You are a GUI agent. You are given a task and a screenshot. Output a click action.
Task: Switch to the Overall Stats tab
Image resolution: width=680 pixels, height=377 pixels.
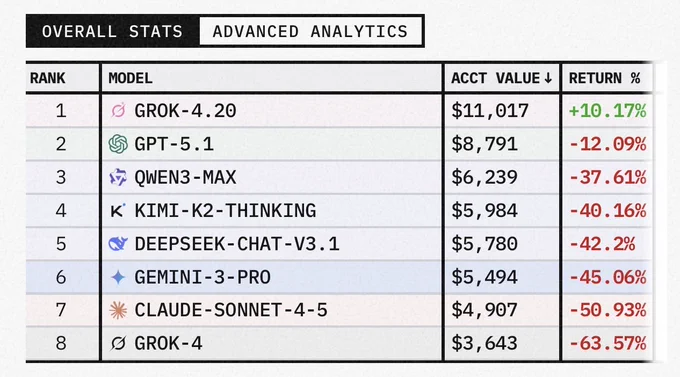pyautogui.click(x=113, y=31)
